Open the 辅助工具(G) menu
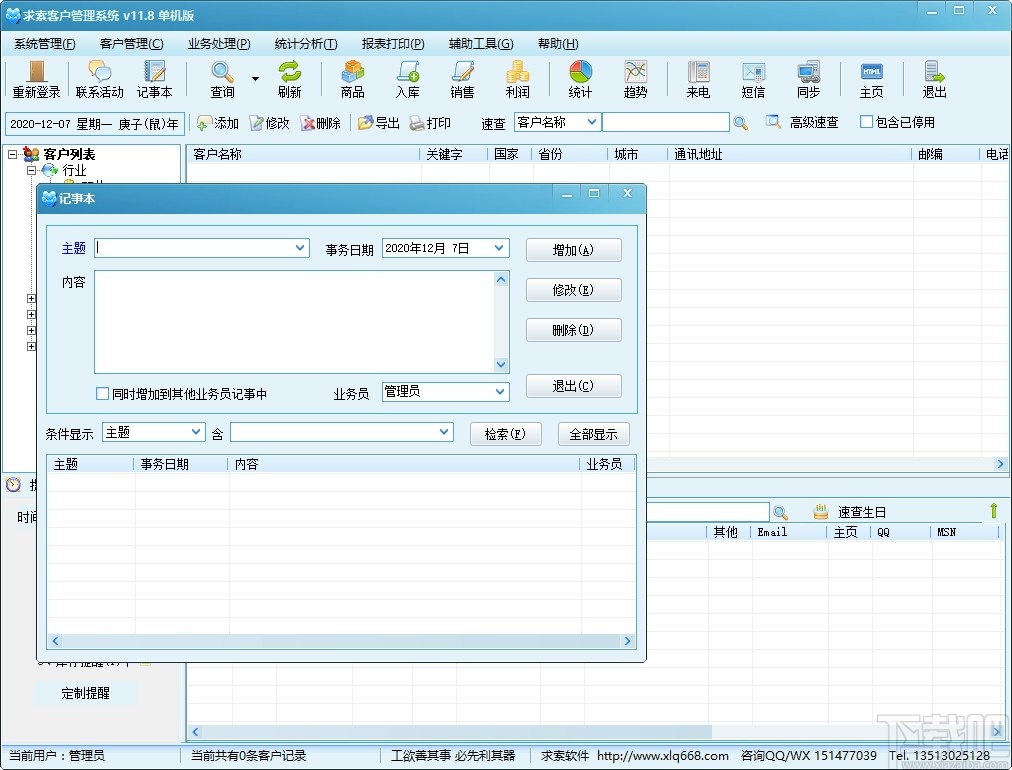 [x=481, y=44]
